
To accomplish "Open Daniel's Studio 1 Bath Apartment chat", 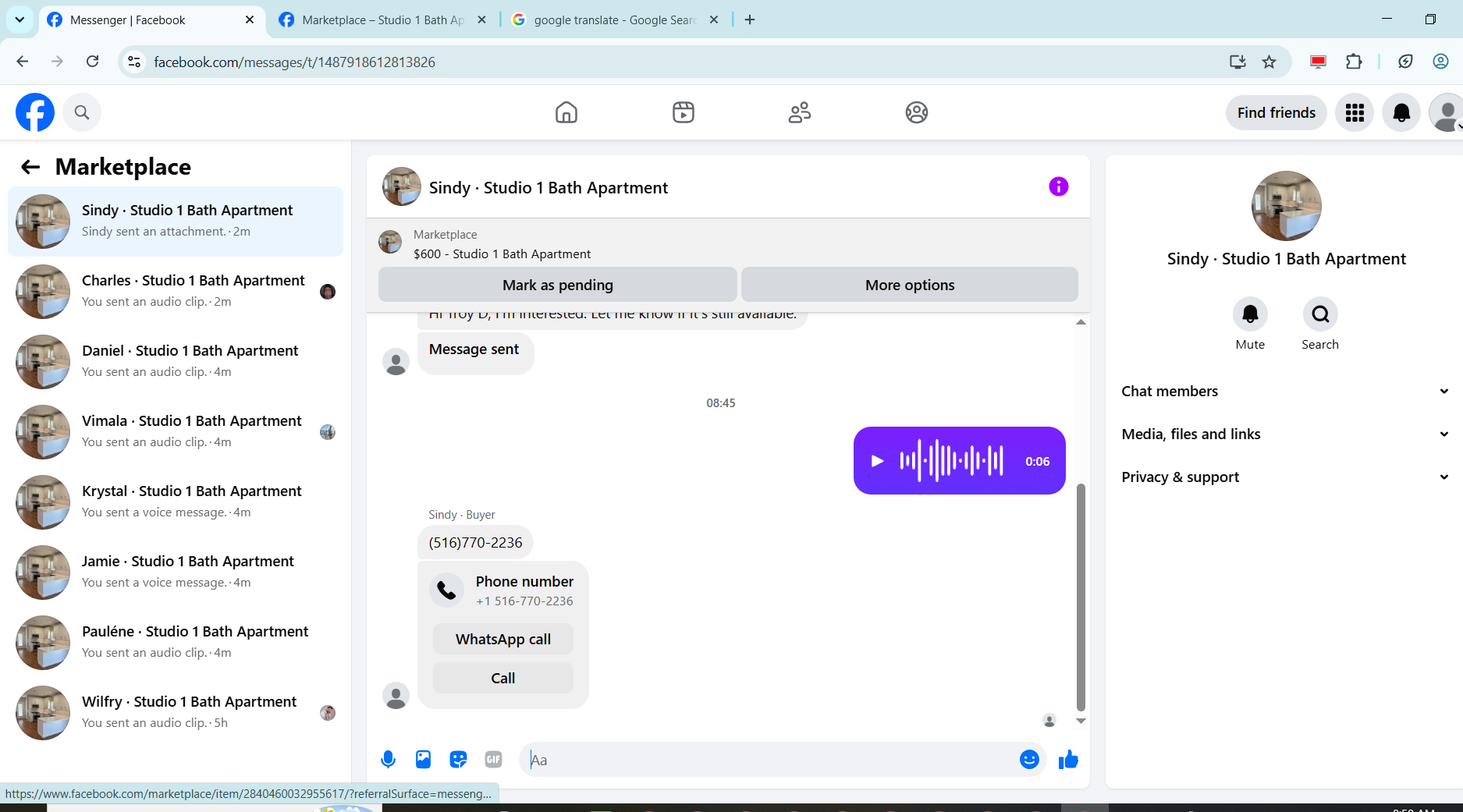I will 176,361.
